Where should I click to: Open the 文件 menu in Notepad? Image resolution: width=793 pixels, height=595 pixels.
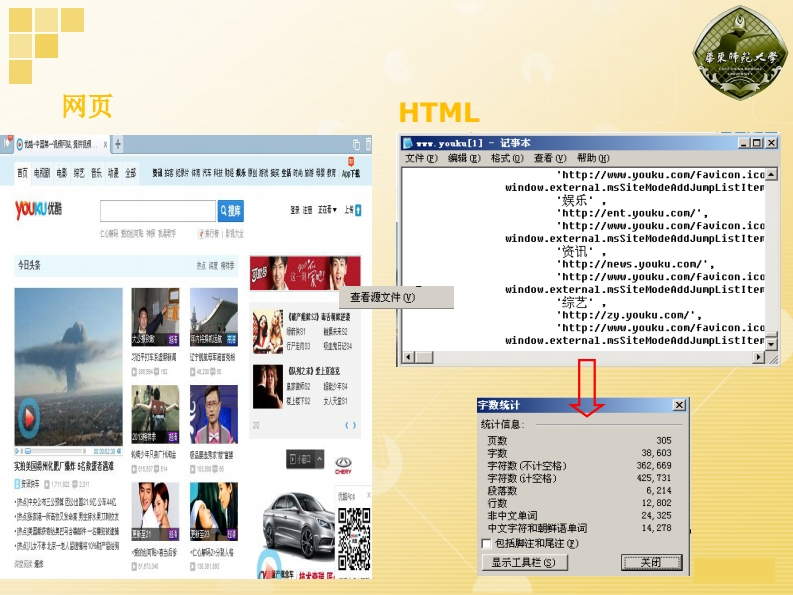point(421,158)
